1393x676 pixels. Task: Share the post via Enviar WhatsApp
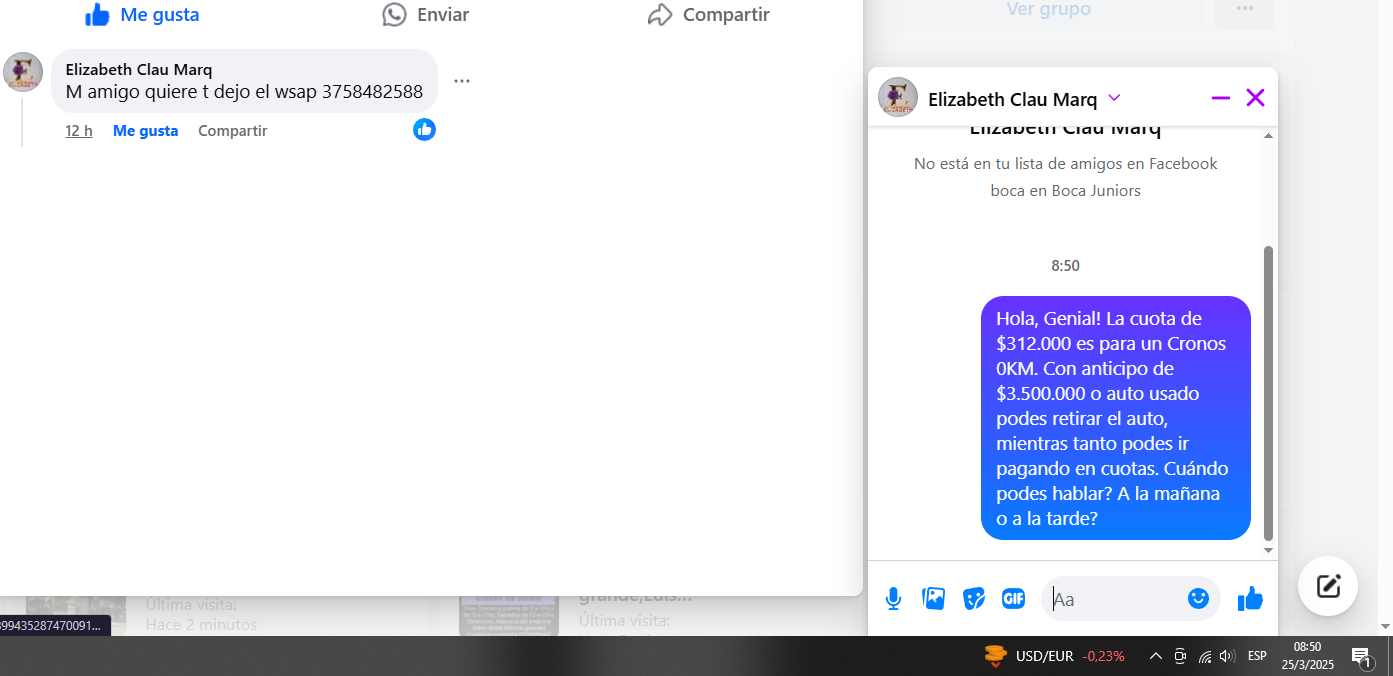(x=425, y=14)
